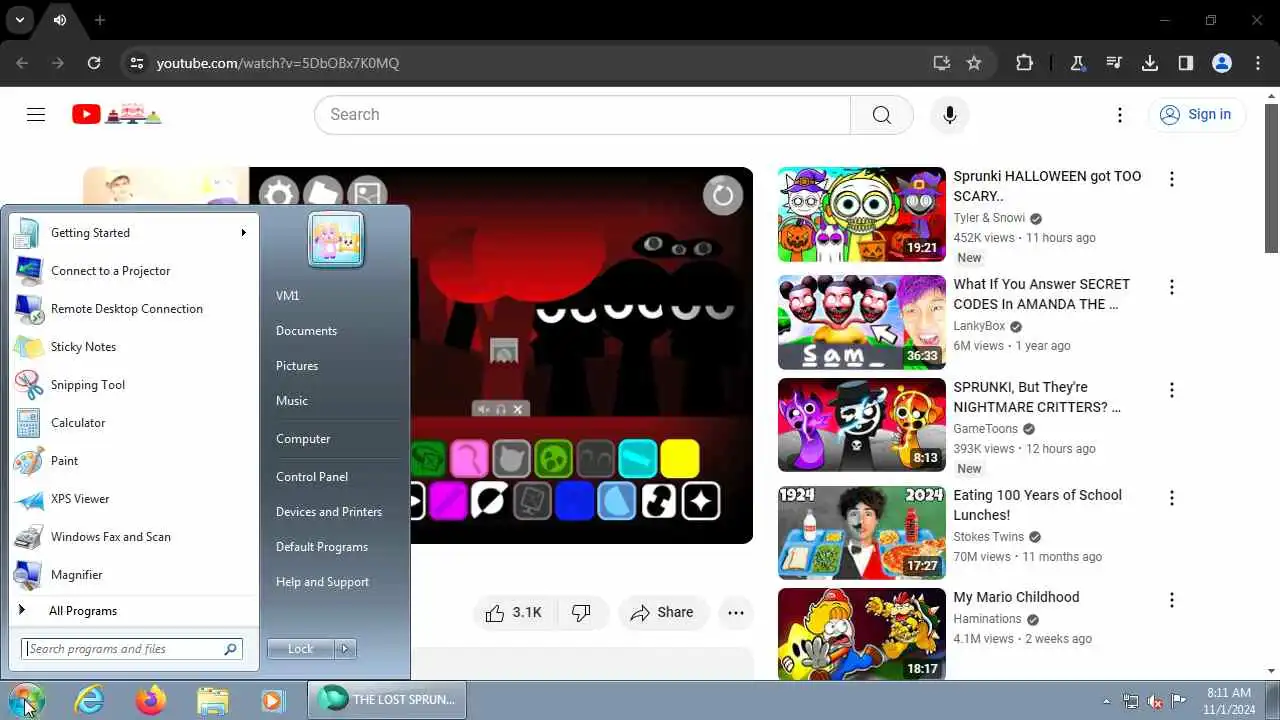Open Chrome three-dot menu

tap(1258, 63)
